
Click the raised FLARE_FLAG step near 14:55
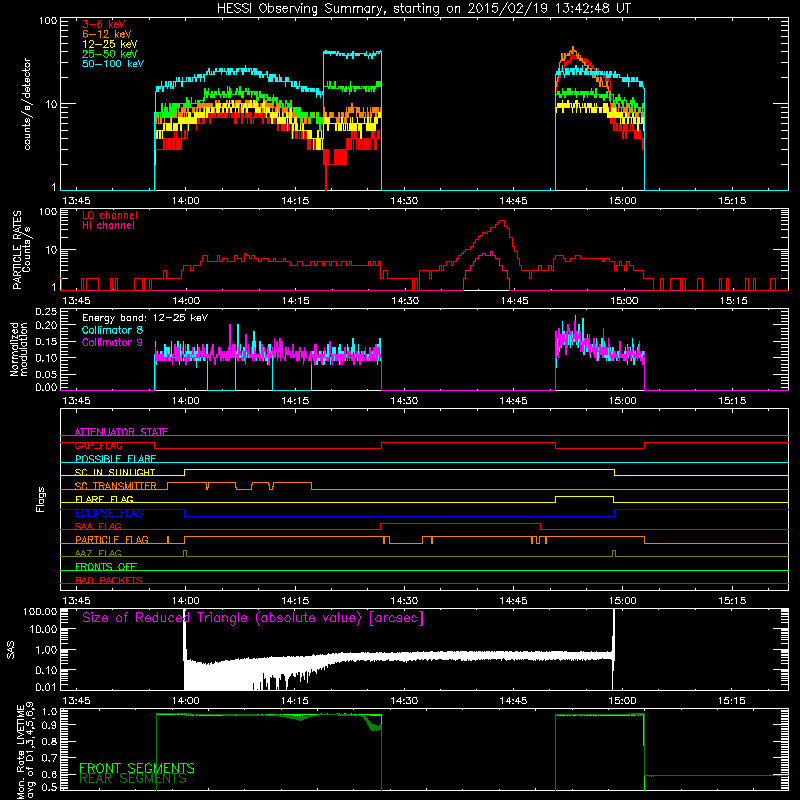(x=584, y=497)
